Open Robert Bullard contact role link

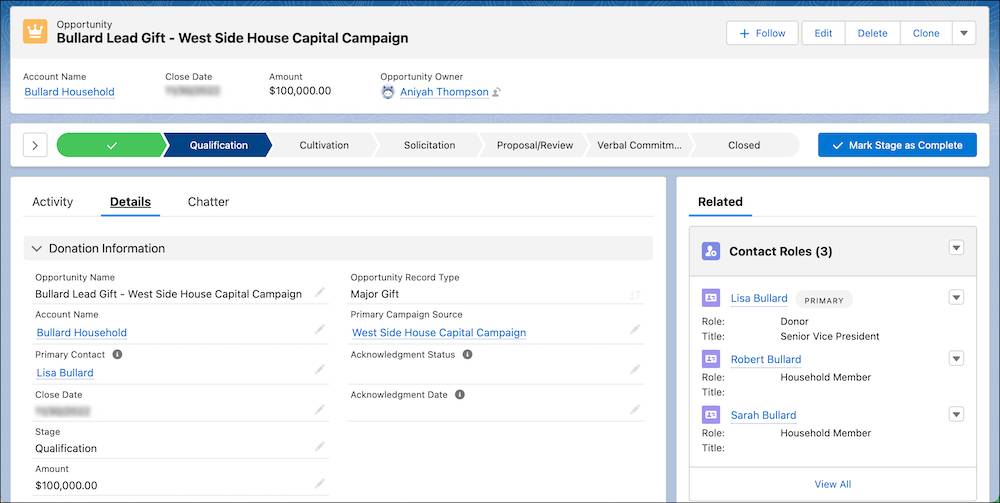tap(766, 360)
